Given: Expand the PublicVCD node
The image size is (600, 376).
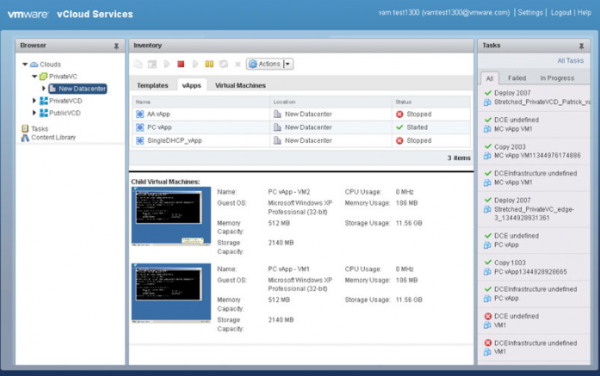Looking at the screenshot, I should pyautogui.click(x=34, y=113).
